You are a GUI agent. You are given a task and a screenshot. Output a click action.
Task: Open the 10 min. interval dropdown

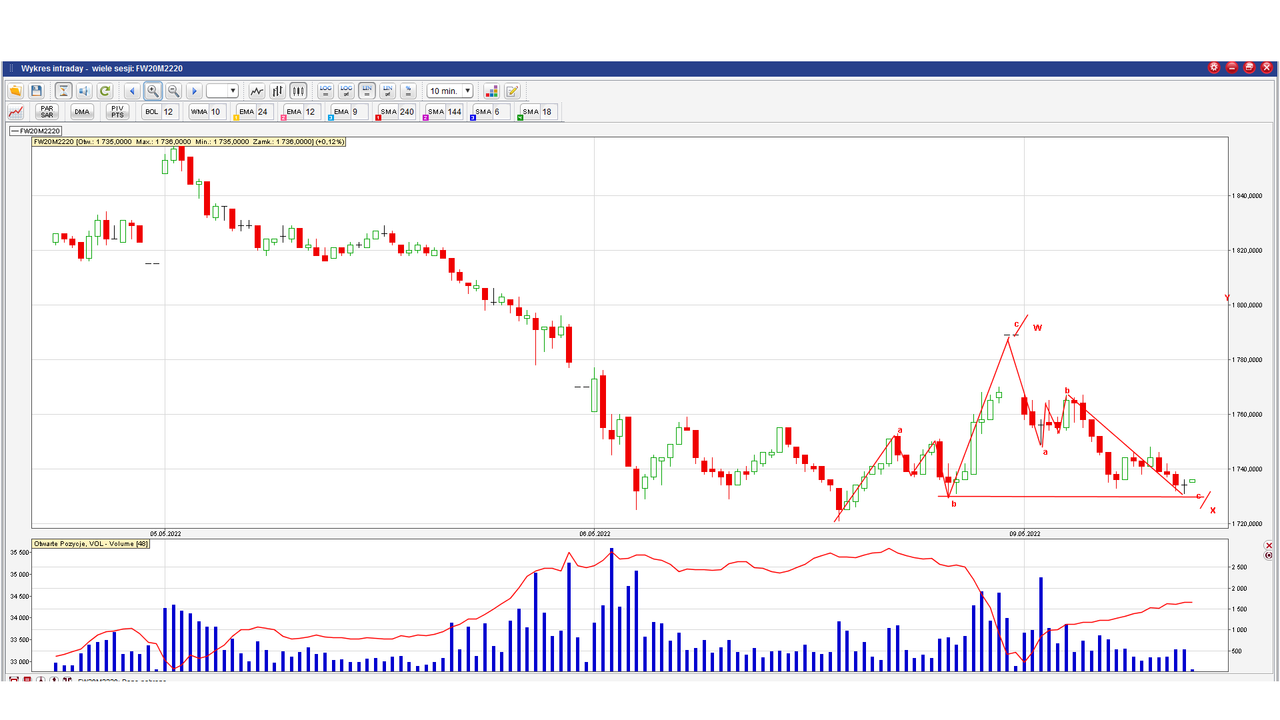(450, 91)
